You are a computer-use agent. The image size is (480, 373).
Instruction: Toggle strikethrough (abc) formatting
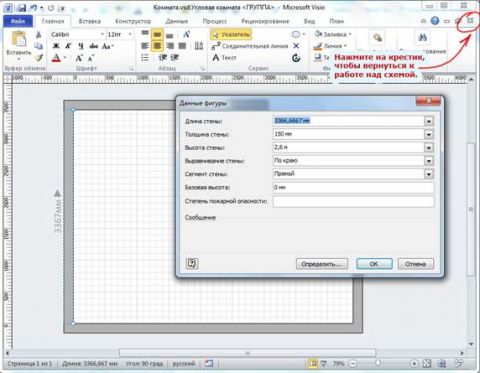coord(94,46)
